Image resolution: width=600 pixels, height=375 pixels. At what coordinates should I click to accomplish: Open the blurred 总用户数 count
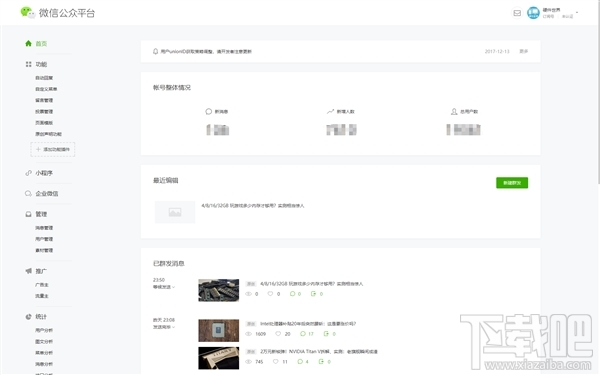(x=463, y=130)
